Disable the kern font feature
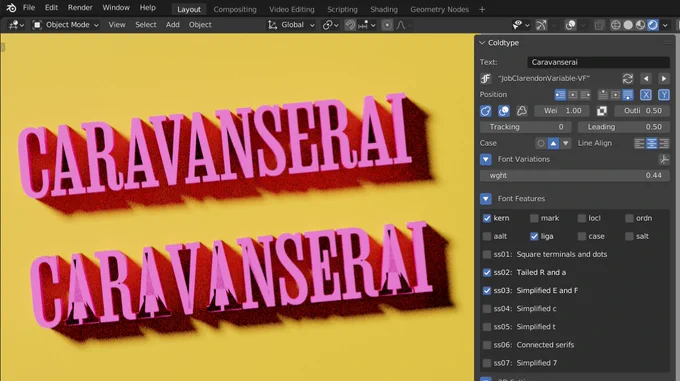 coord(487,218)
